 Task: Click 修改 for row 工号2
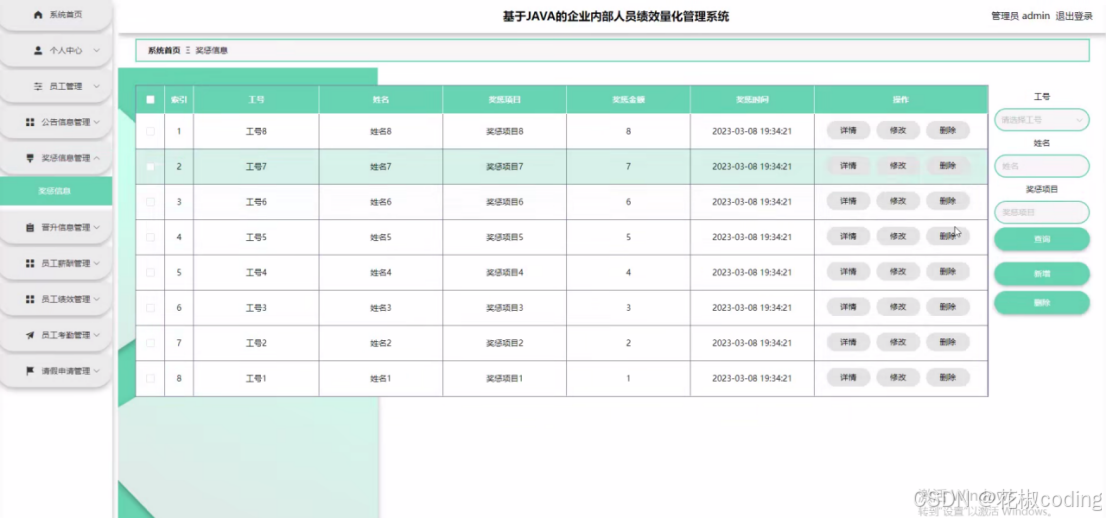(x=898, y=342)
